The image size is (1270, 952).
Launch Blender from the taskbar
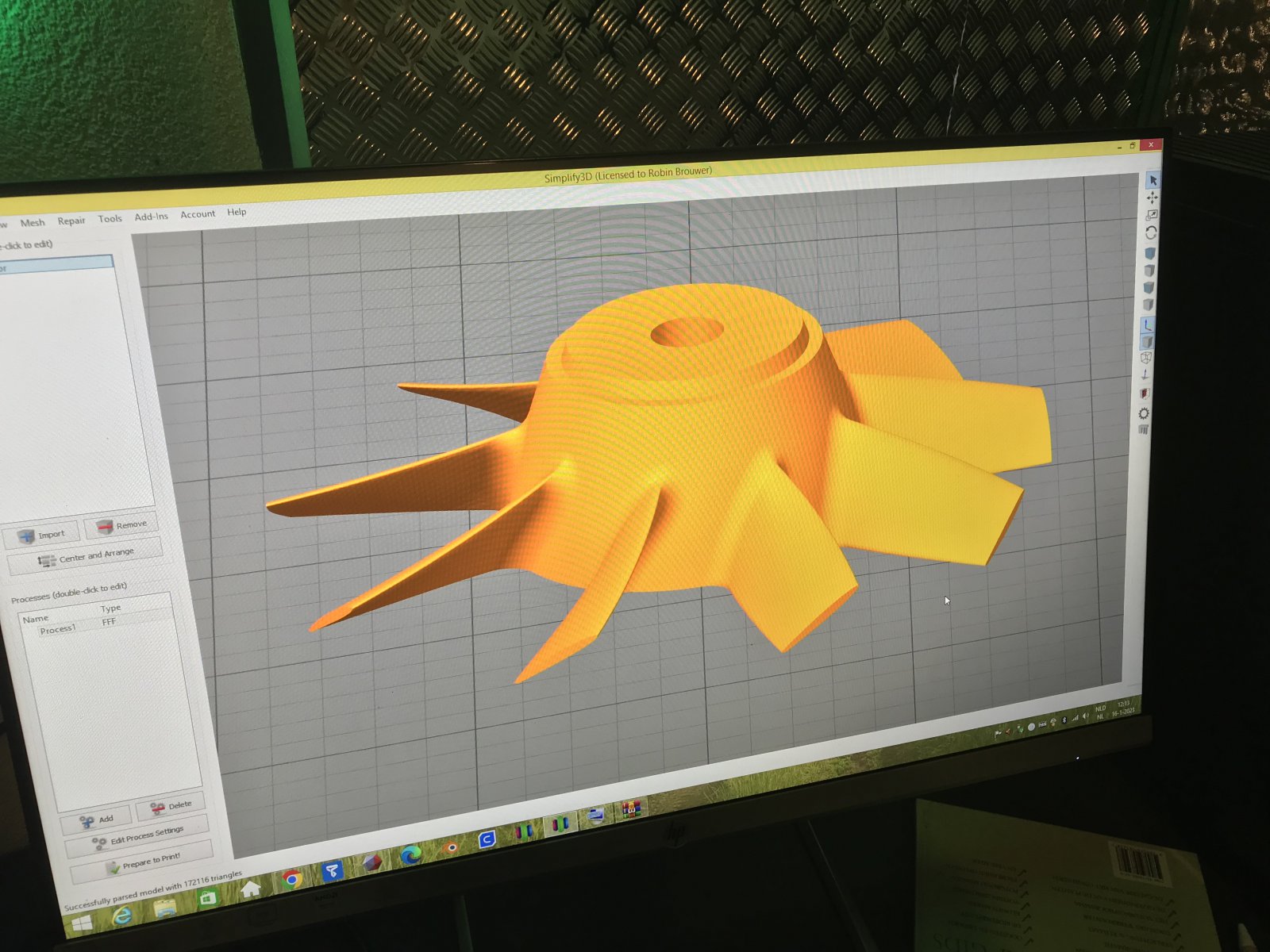tap(450, 846)
